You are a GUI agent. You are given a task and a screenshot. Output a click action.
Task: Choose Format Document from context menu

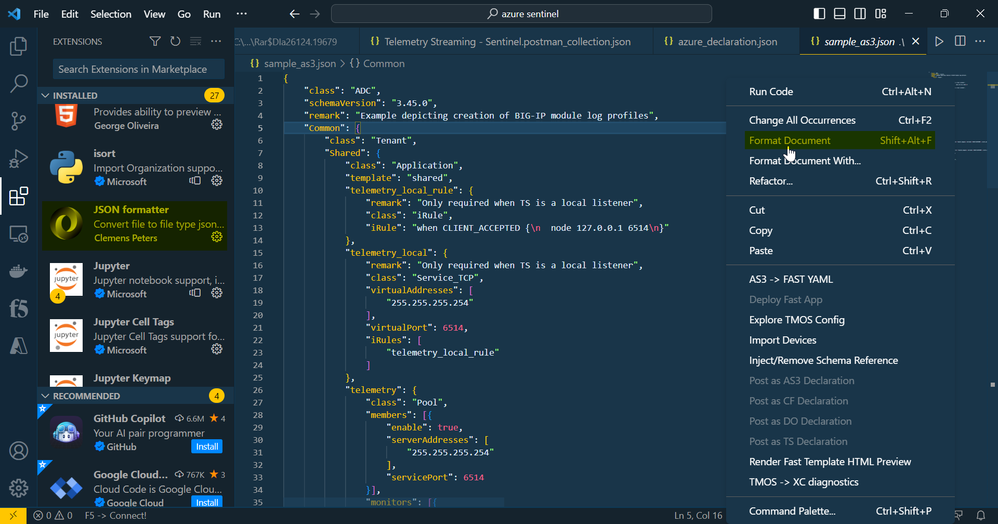(789, 141)
